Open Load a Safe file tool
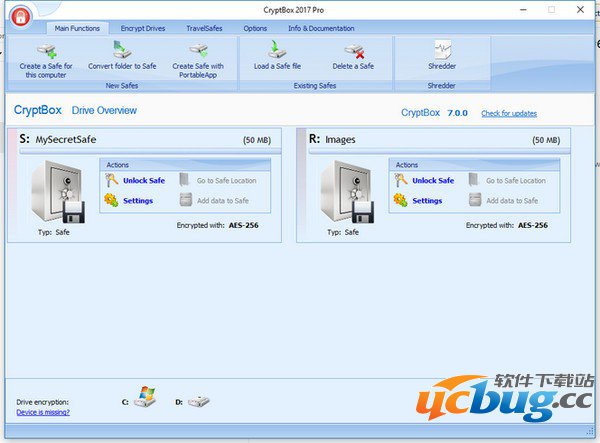Screen dimensions: 600x443 (277, 49)
